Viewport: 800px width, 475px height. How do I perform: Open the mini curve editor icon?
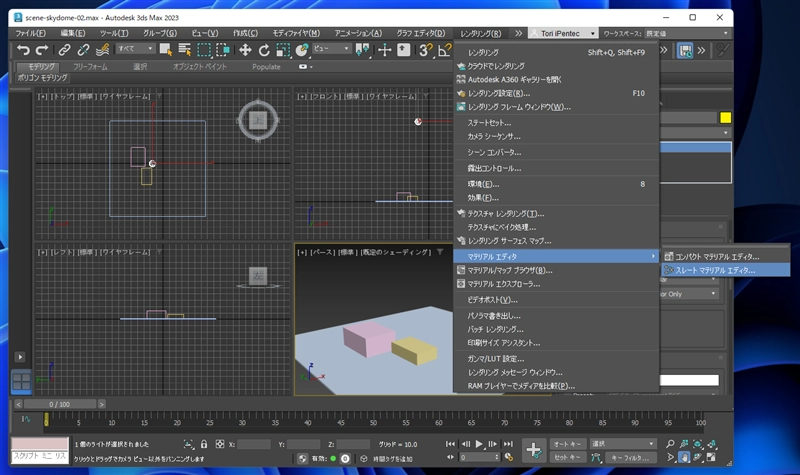(x=26, y=419)
